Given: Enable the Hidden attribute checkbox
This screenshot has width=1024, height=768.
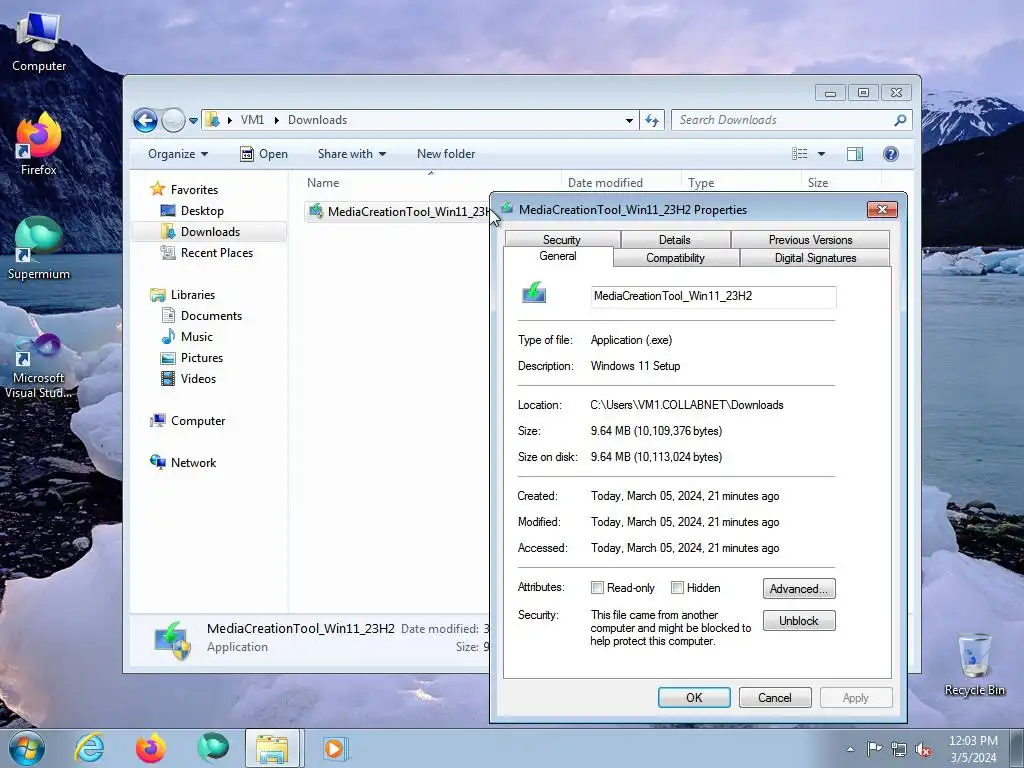Looking at the screenshot, I should coord(677,588).
